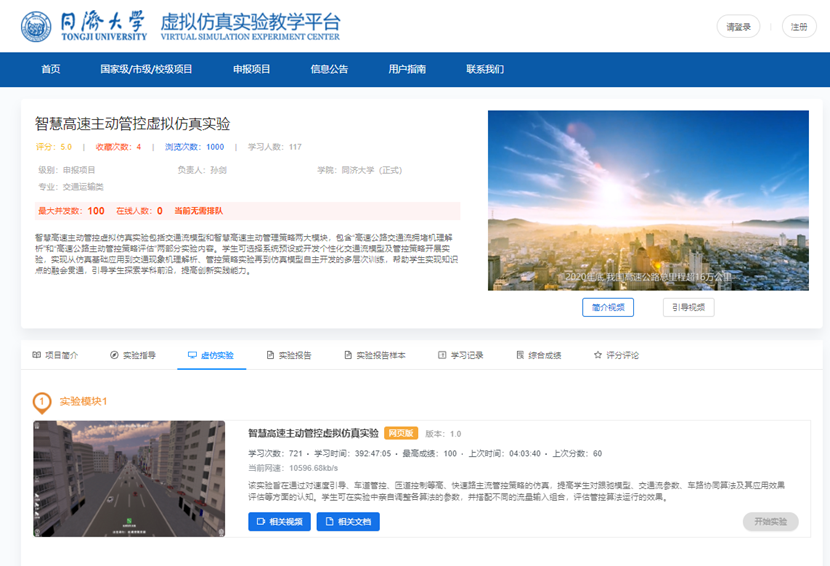The width and height of the screenshot is (830, 566).
Task: Open 信息公告 from the navigation bar
Action: click(329, 70)
